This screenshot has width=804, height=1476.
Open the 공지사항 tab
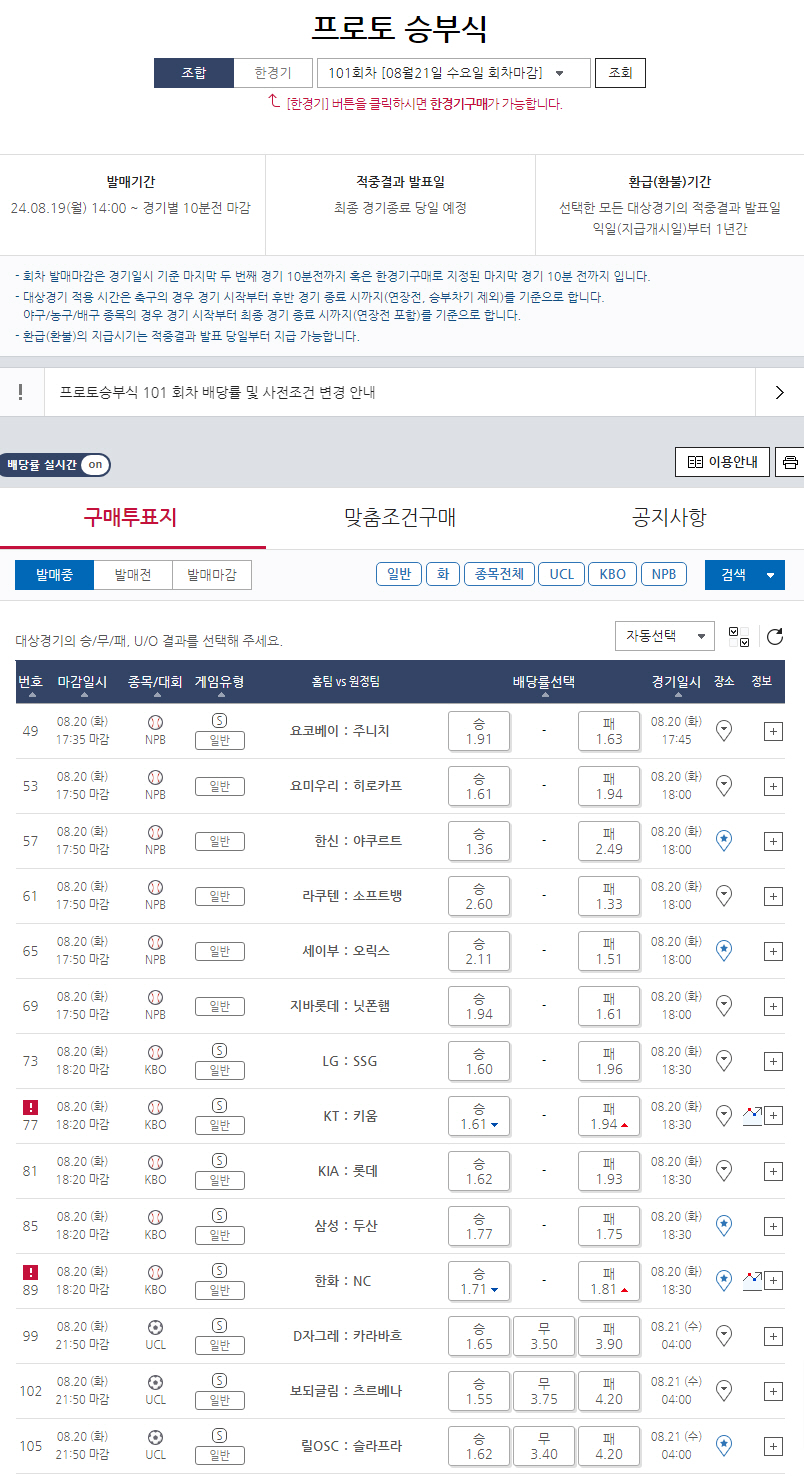click(669, 518)
